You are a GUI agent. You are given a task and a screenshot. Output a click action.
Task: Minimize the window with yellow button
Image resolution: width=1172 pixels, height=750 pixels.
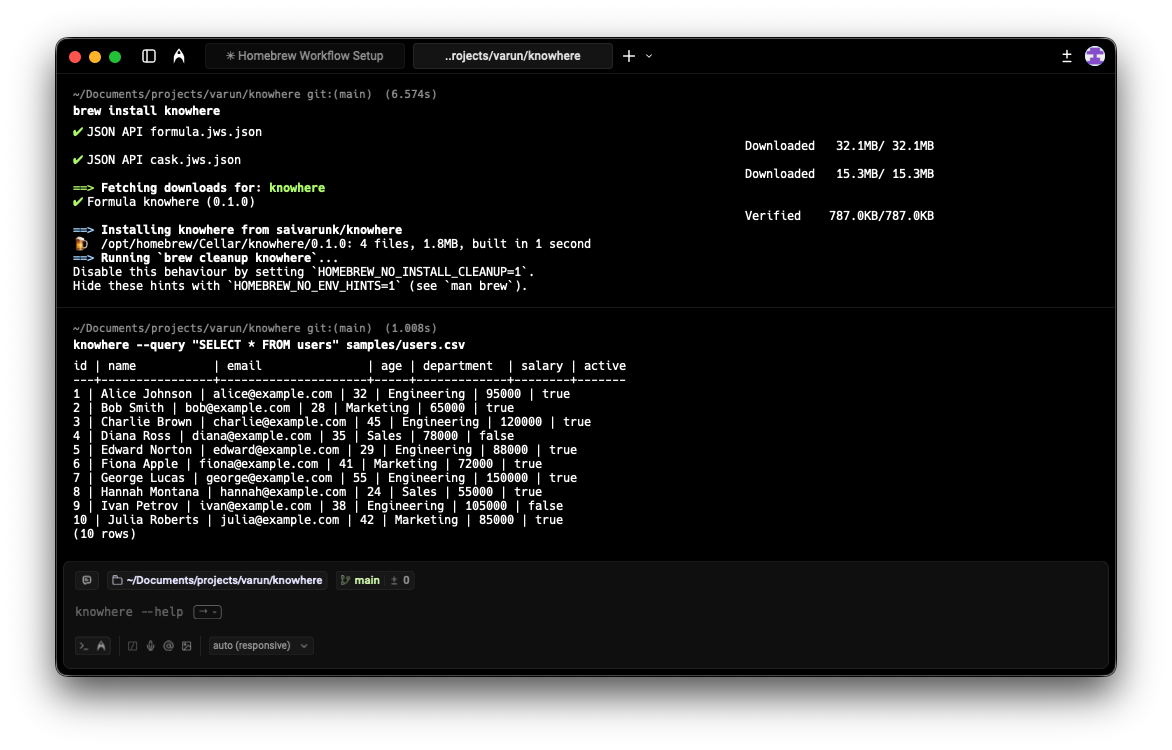click(95, 57)
